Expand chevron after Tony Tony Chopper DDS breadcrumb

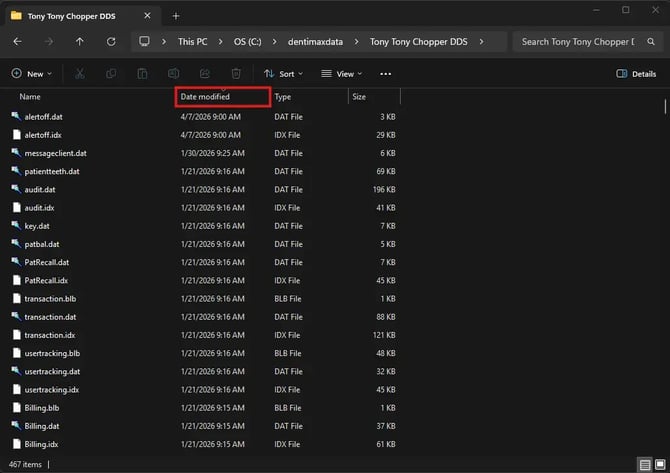click(x=479, y=42)
